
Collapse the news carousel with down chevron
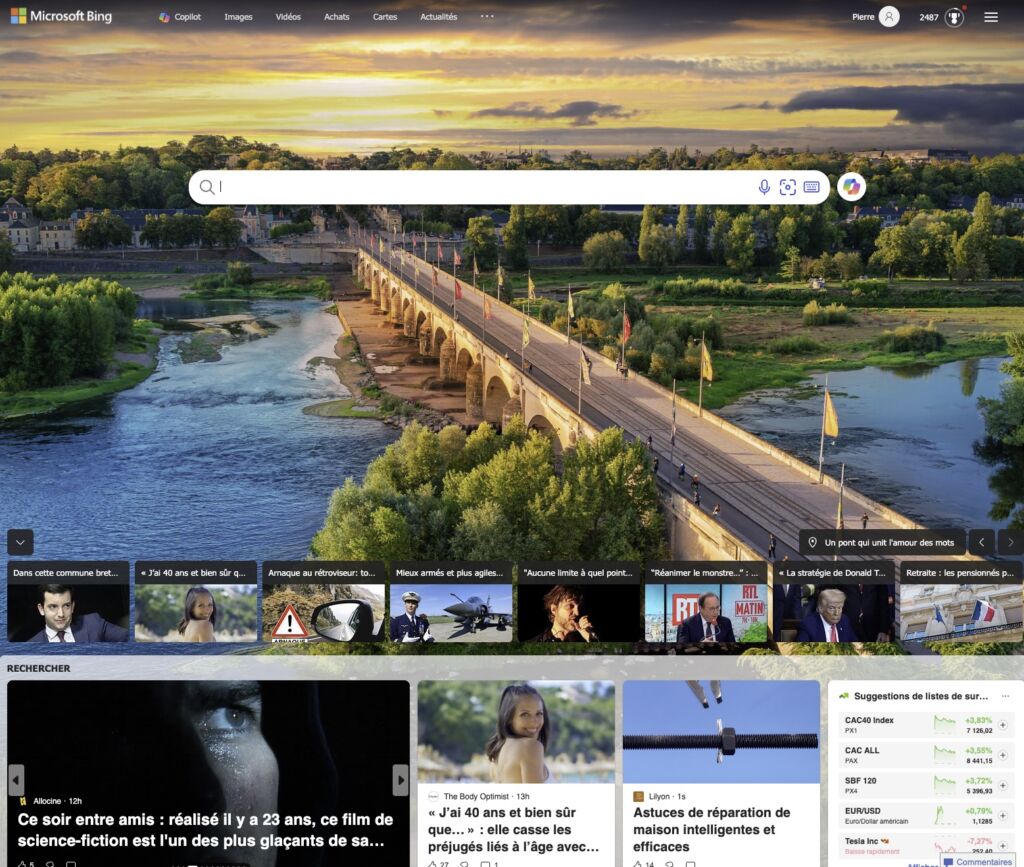20,542
